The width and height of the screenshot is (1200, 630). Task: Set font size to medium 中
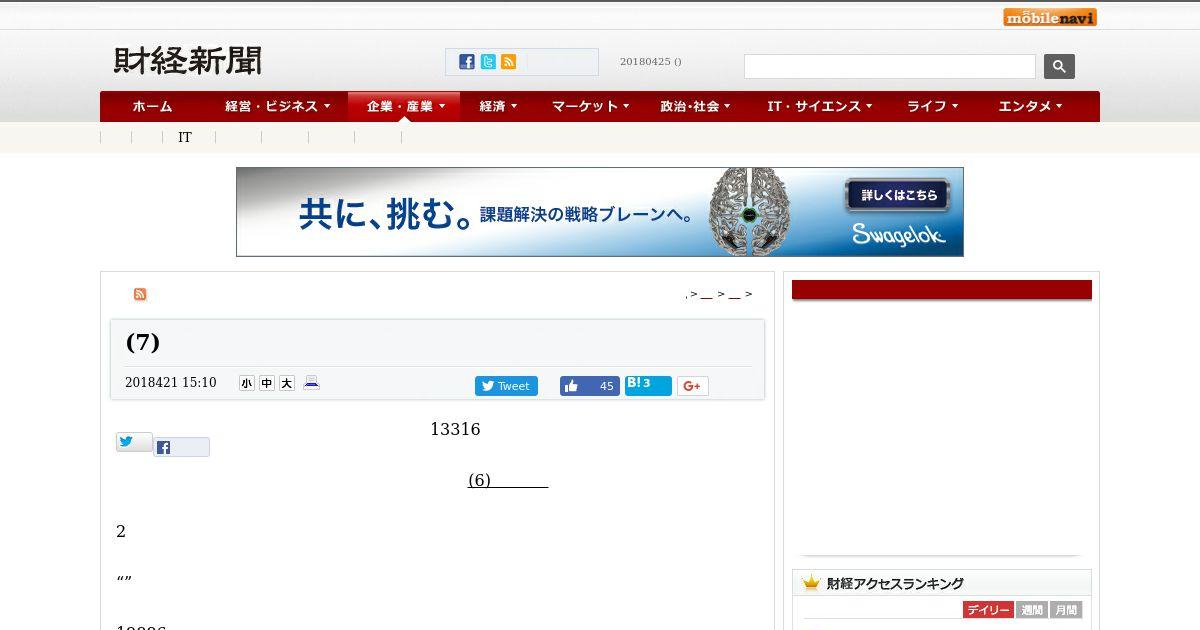coord(267,383)
